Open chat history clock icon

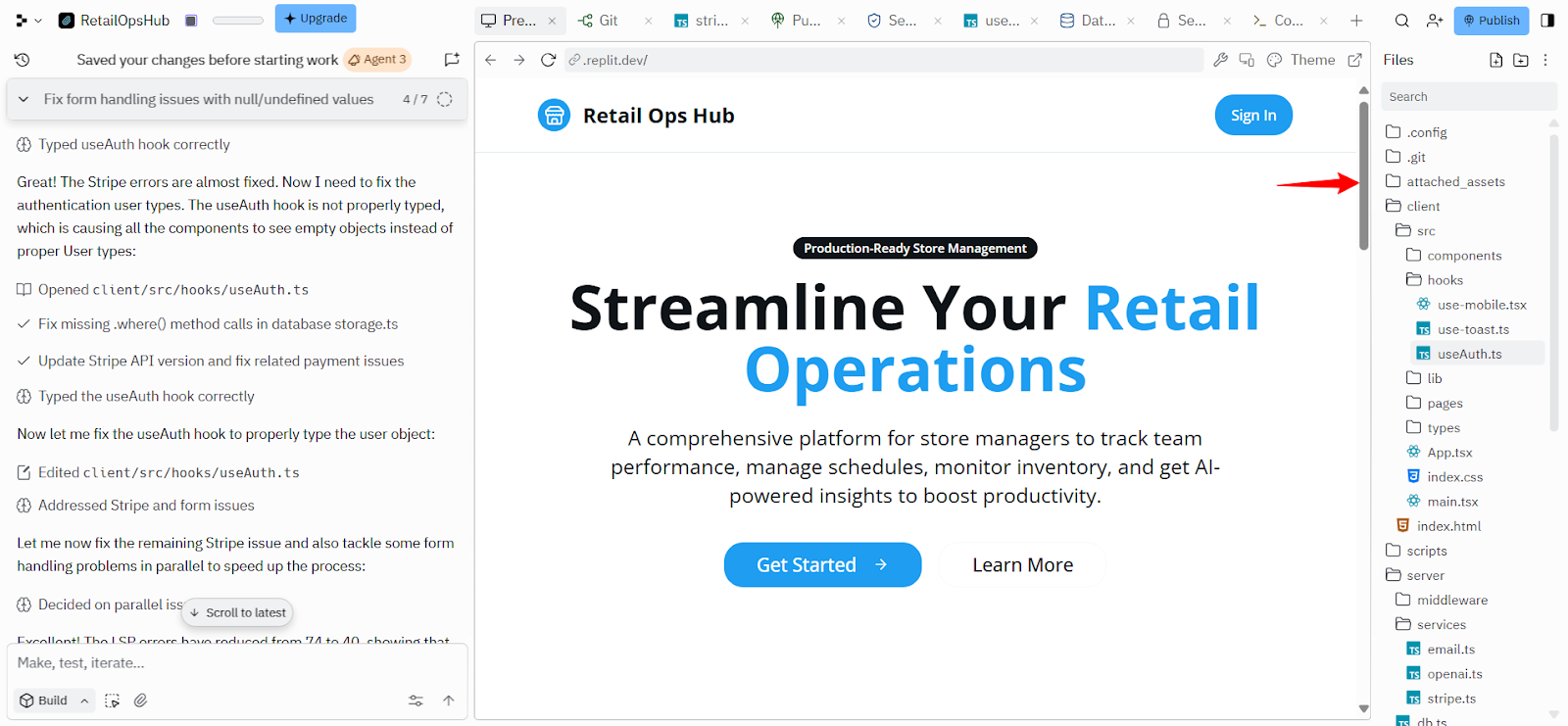pos(22,60)
